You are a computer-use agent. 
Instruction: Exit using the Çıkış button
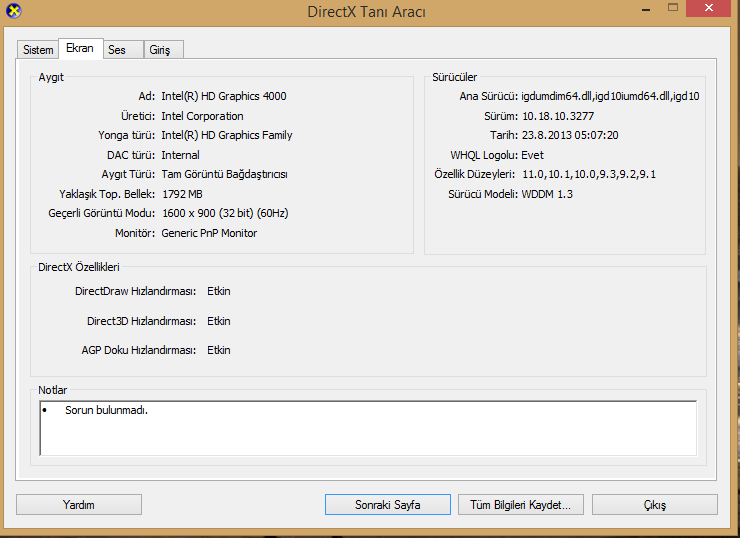(x=655, y=504)
